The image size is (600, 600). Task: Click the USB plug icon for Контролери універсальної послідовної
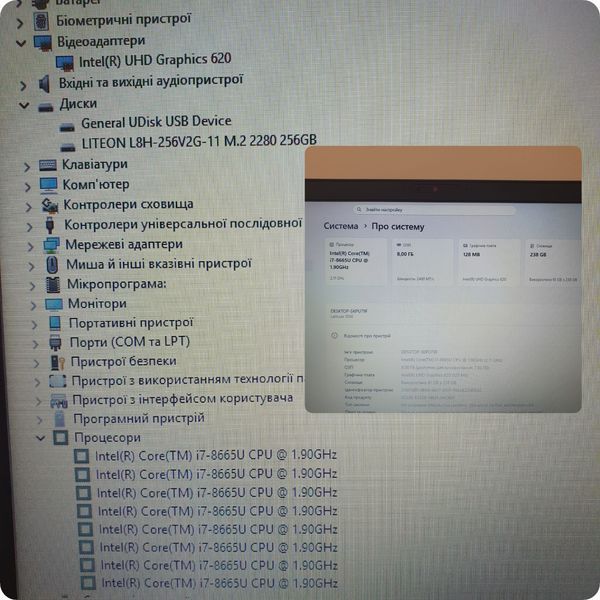coord(50,225)
